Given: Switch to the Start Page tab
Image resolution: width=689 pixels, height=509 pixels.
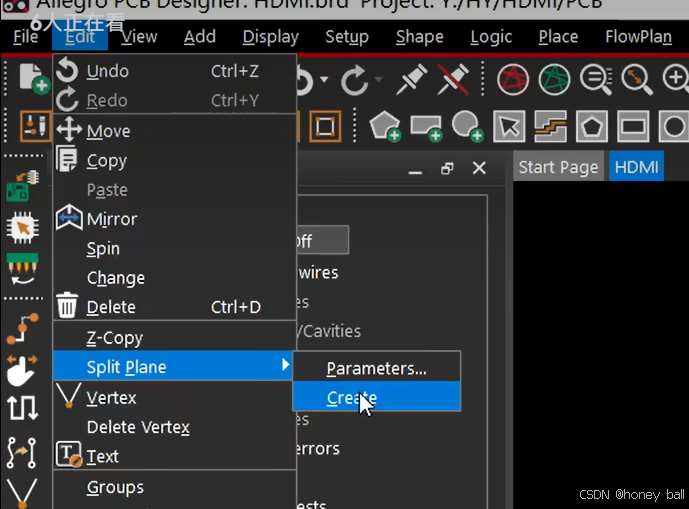Looking at the screenshot, I should tap(558, 167).
